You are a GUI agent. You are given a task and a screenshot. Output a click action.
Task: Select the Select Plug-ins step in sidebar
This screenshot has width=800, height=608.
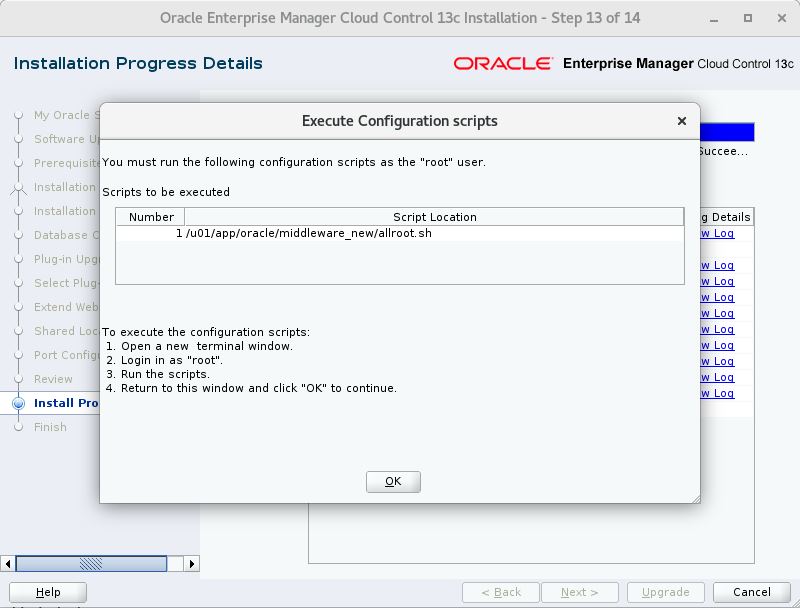pos(66,283)
